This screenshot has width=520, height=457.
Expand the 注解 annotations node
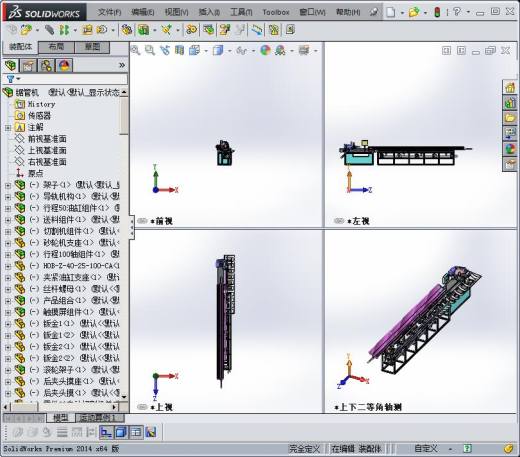point(8,127)
